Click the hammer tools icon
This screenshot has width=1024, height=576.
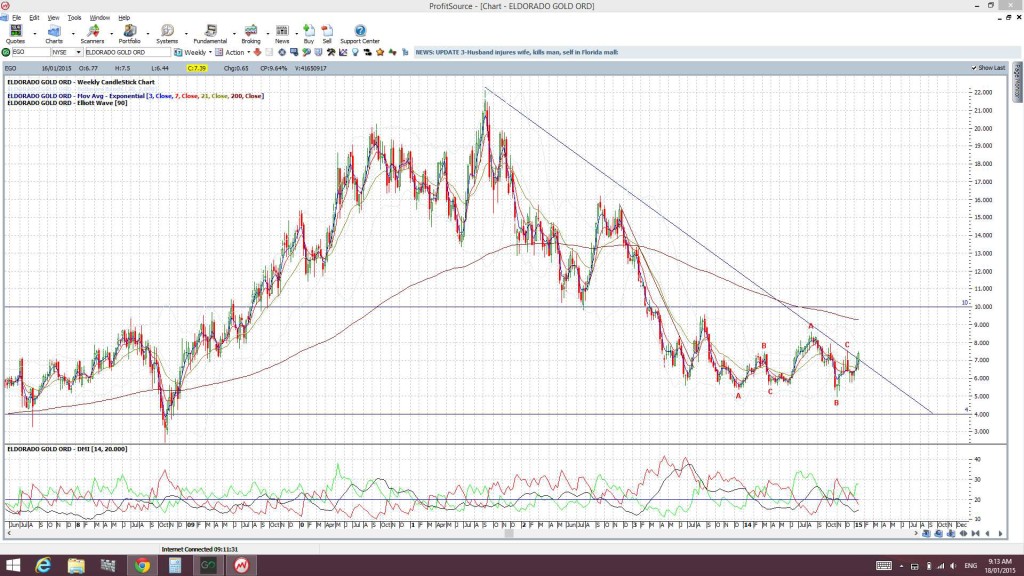point(331,52)
